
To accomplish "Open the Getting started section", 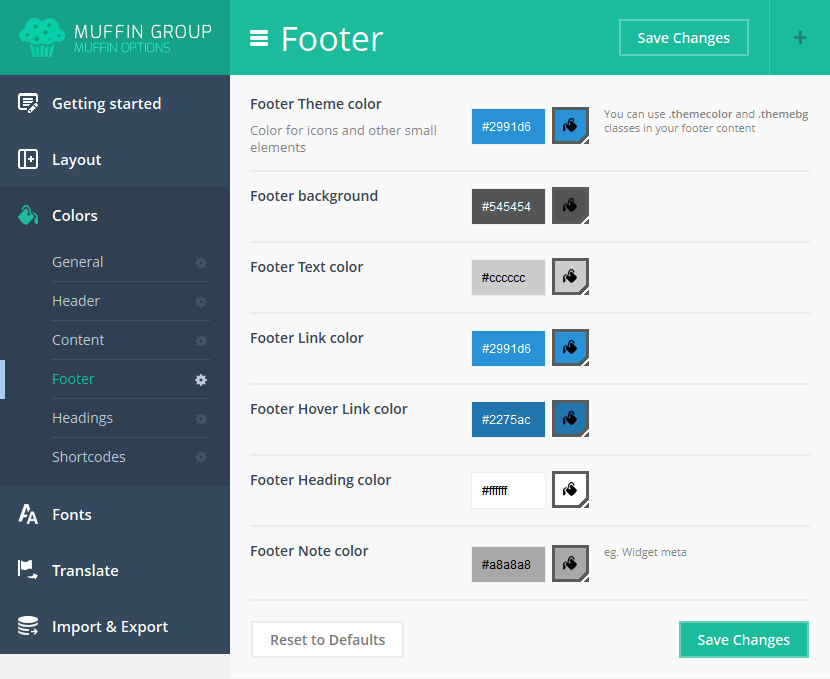I will pyautogui.click(x=106, y=104).
